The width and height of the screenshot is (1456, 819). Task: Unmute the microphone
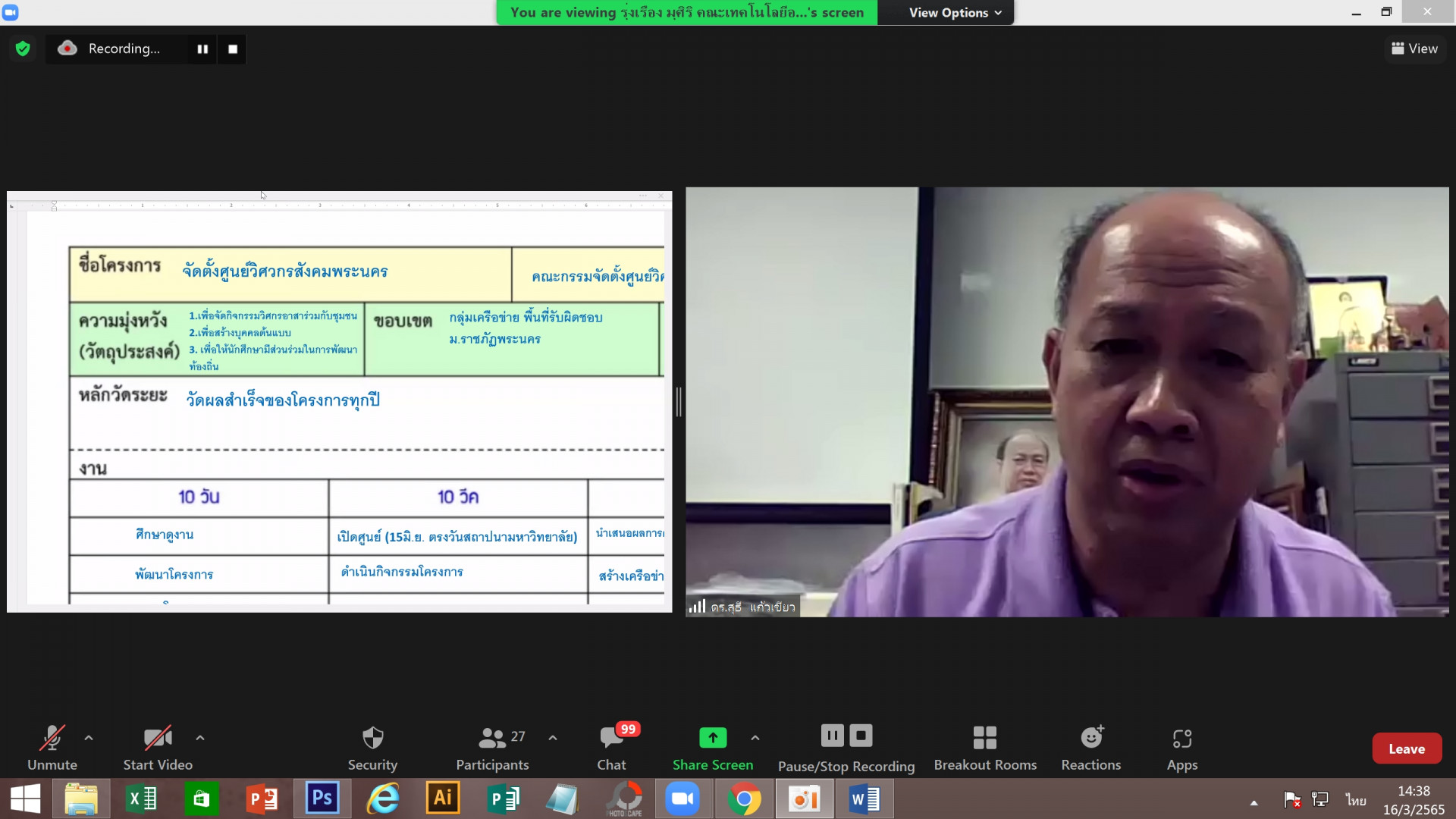point(52,748)
